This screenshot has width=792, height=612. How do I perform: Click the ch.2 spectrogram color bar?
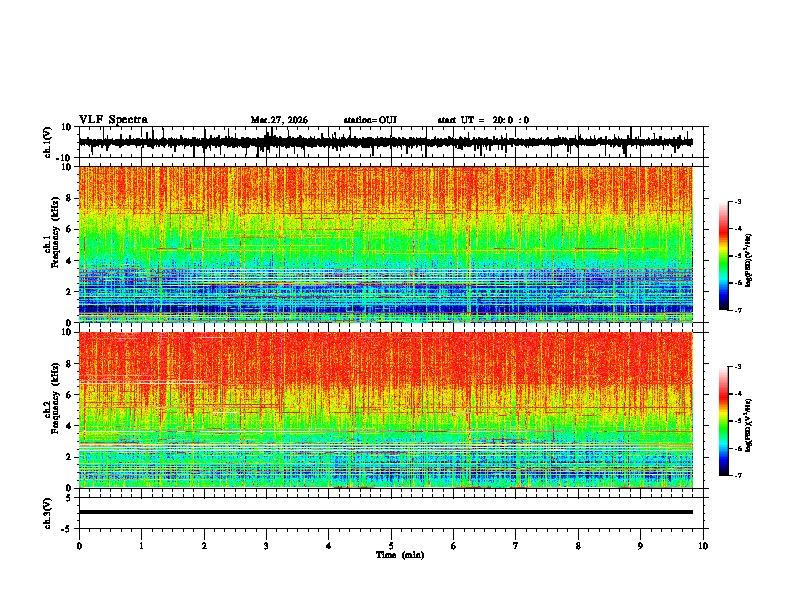(723, 421)
